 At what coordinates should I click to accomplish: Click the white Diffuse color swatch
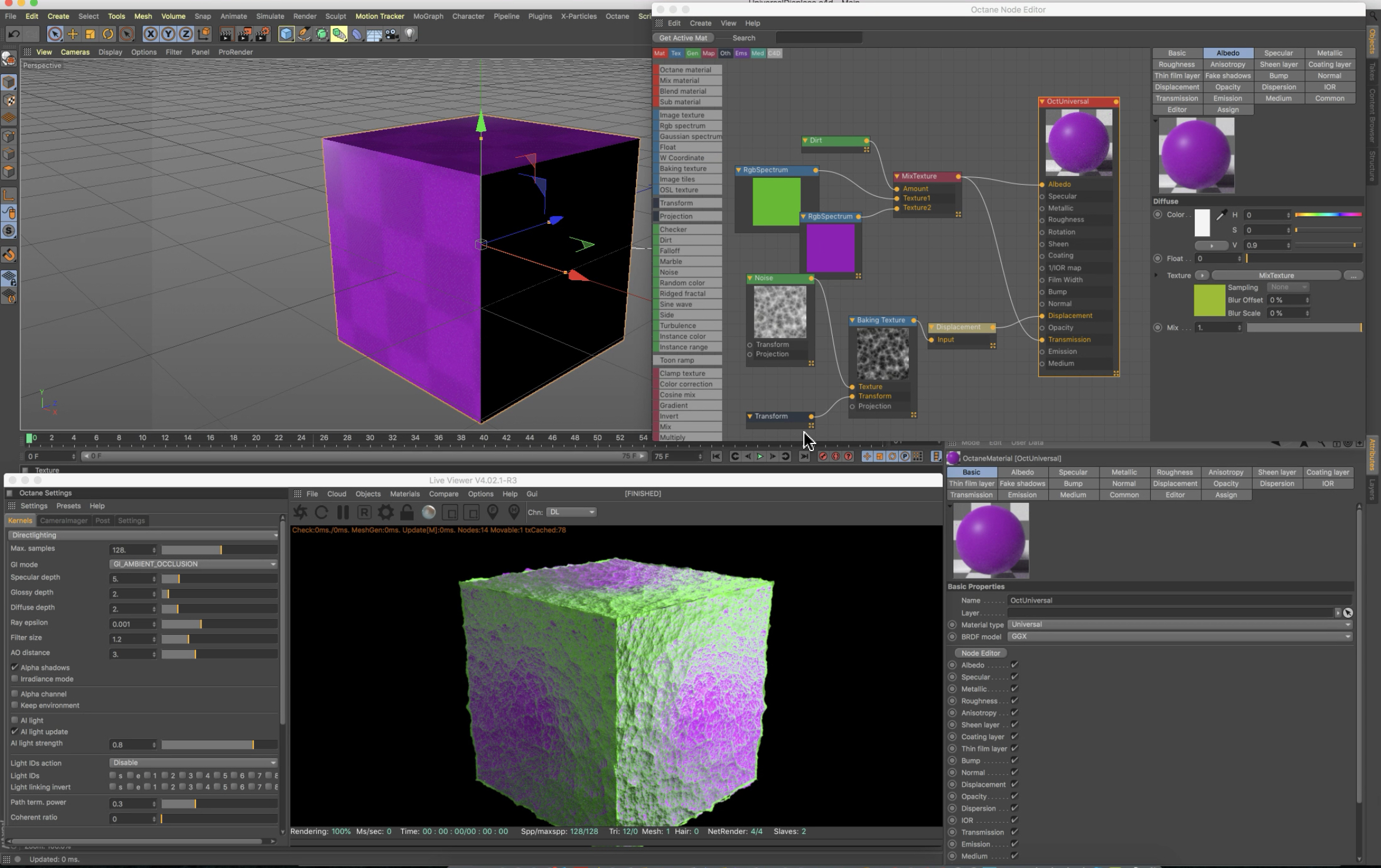tap(1202, 223)
